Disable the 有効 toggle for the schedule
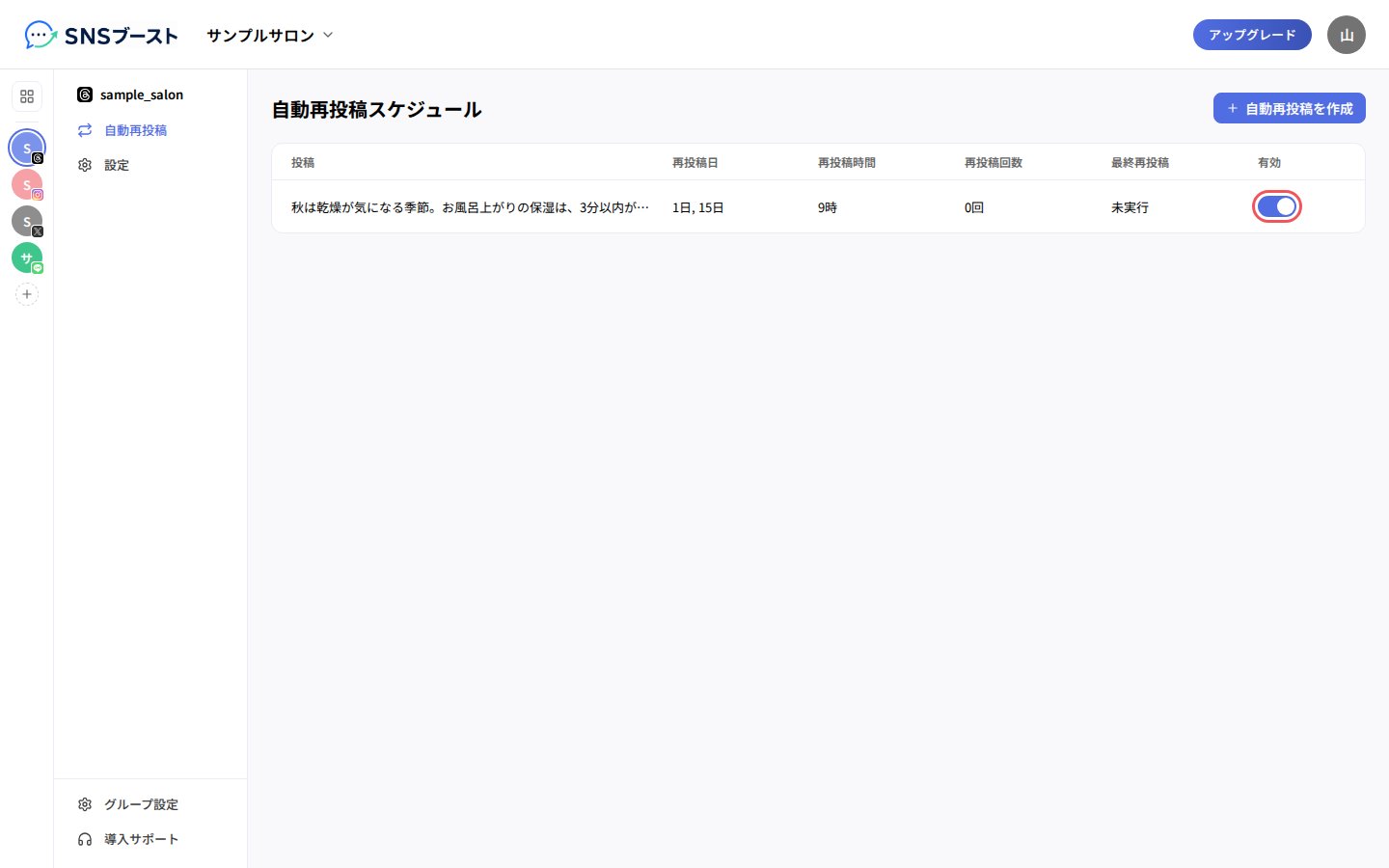 (1277, 206)
